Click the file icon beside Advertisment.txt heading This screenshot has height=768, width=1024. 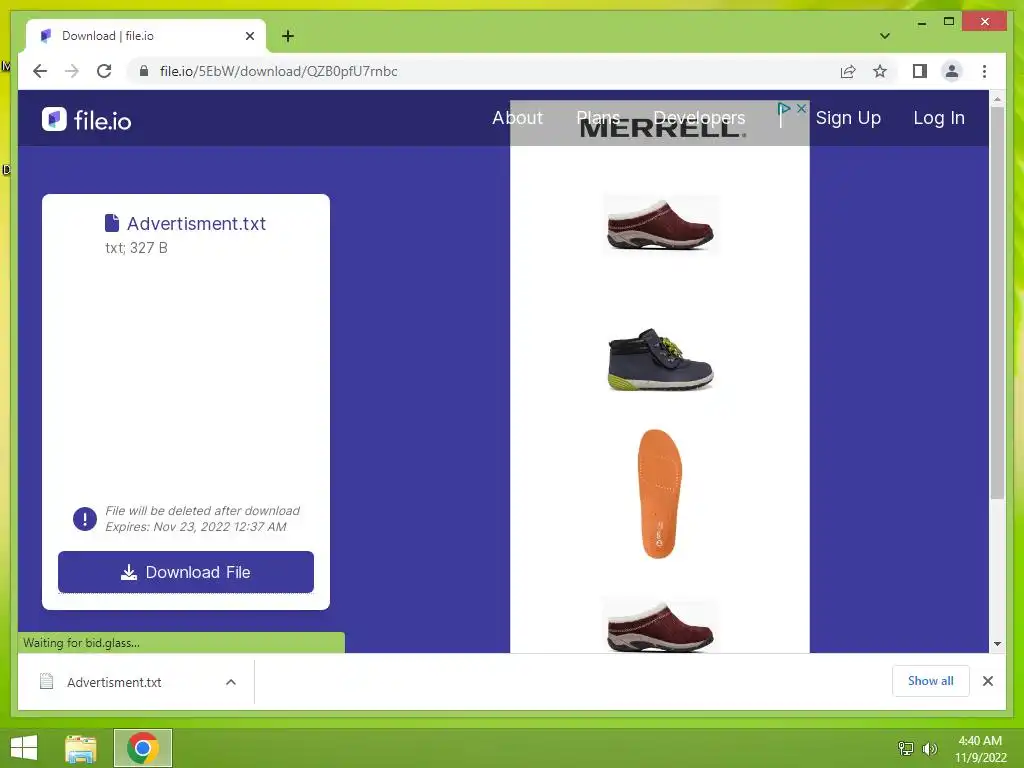pos(112,223)
